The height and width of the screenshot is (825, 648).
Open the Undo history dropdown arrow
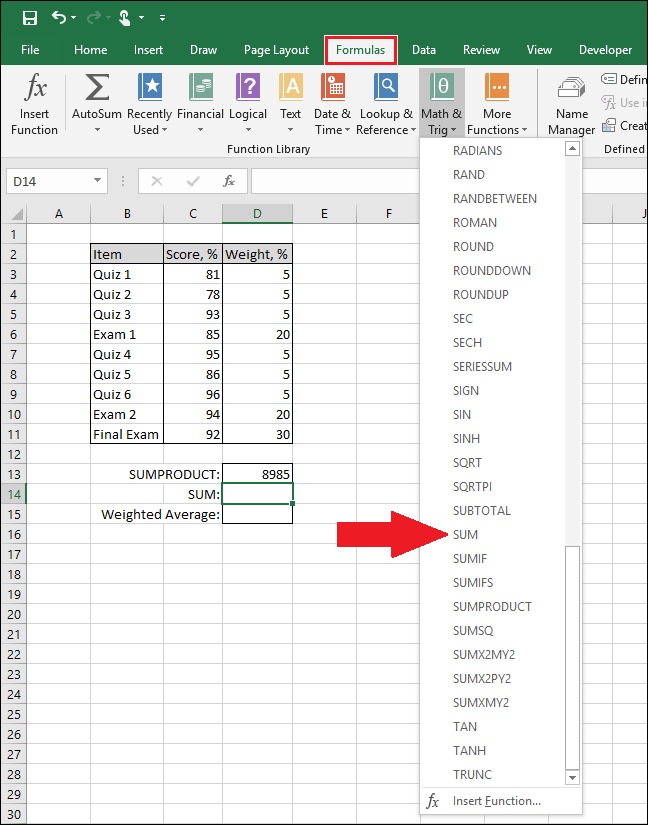74,18
